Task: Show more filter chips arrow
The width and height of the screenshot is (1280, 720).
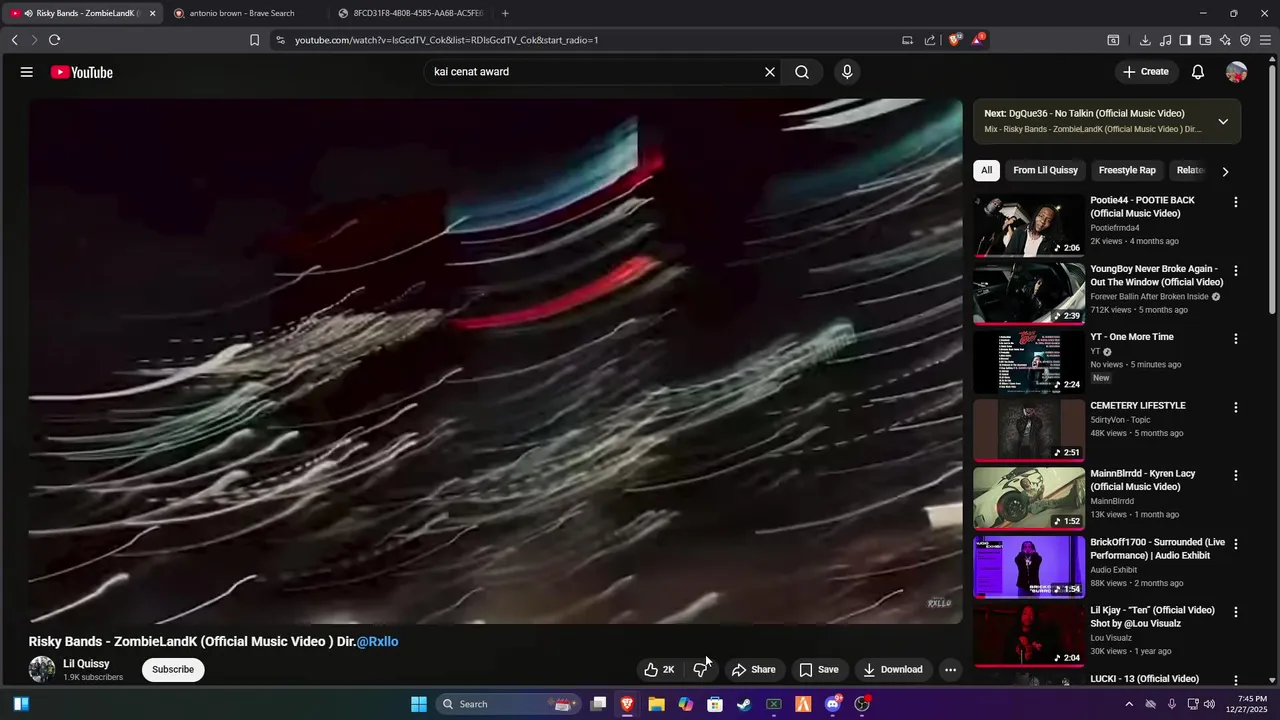Action: [x=1225, y=171]
